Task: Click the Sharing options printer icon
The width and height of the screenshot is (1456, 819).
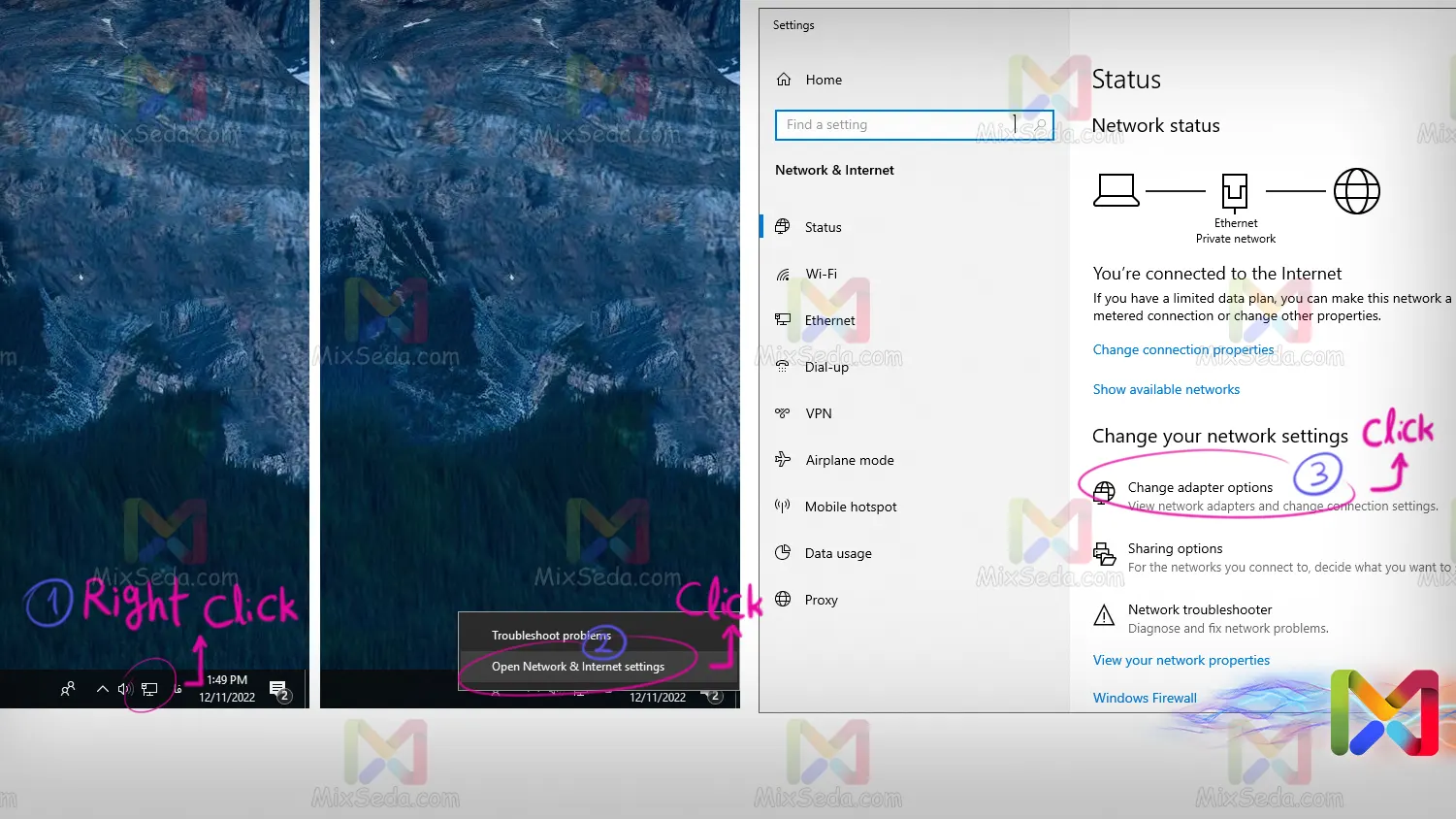Action: (x=1104, y=554)
